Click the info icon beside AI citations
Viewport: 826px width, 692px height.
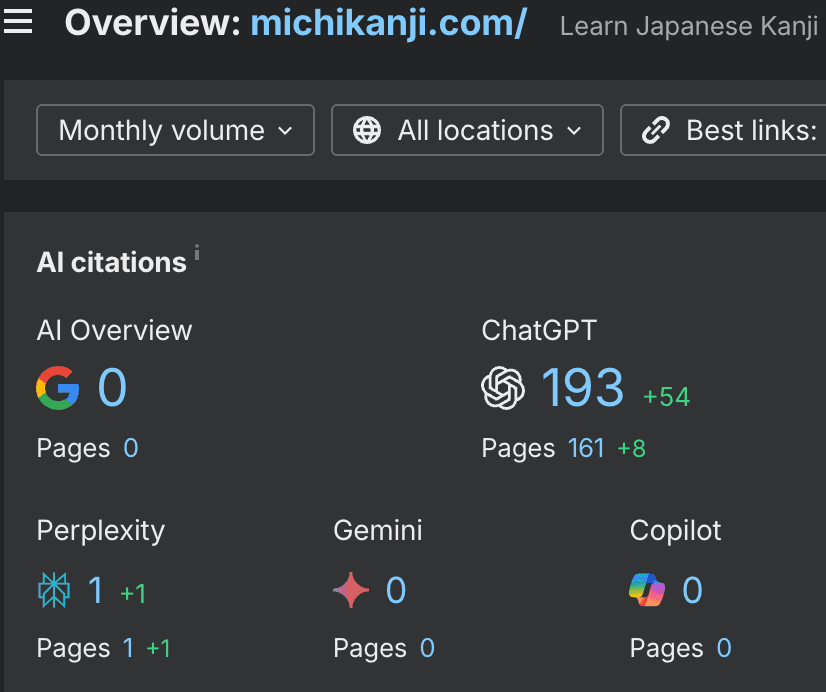click(x=196, y=254)
